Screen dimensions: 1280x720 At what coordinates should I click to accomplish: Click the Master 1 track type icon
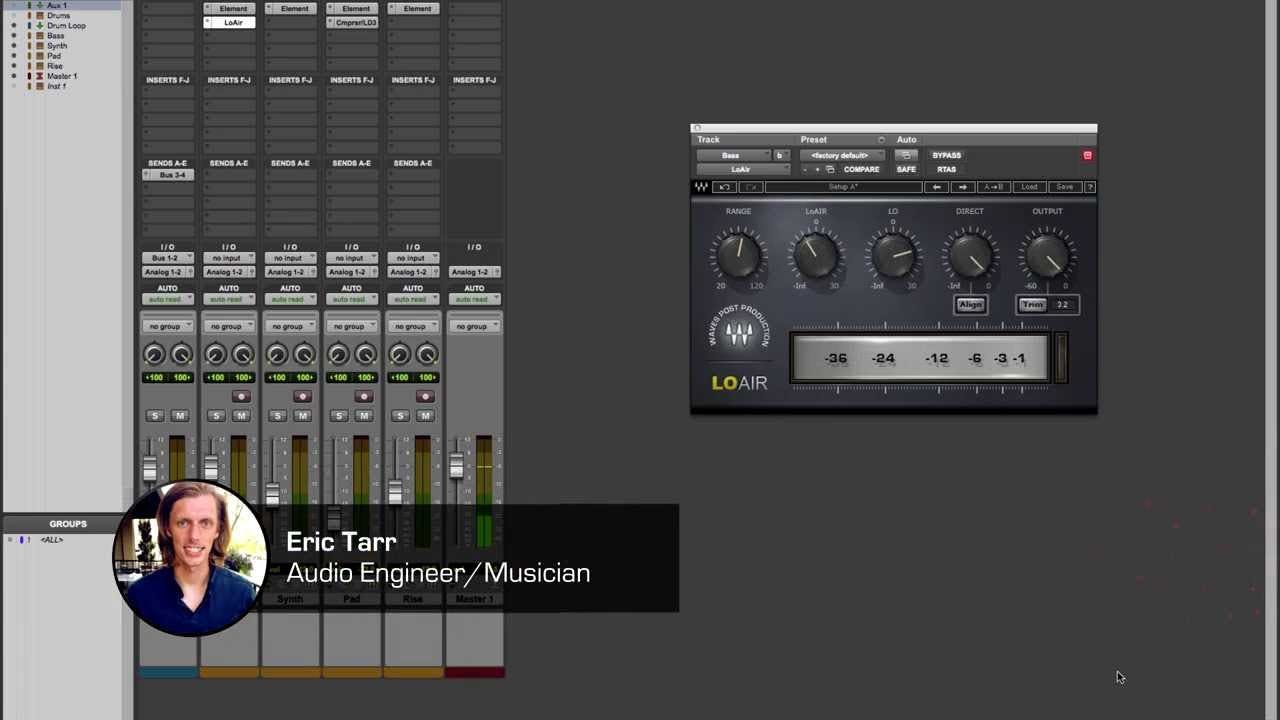pos(40,76)
